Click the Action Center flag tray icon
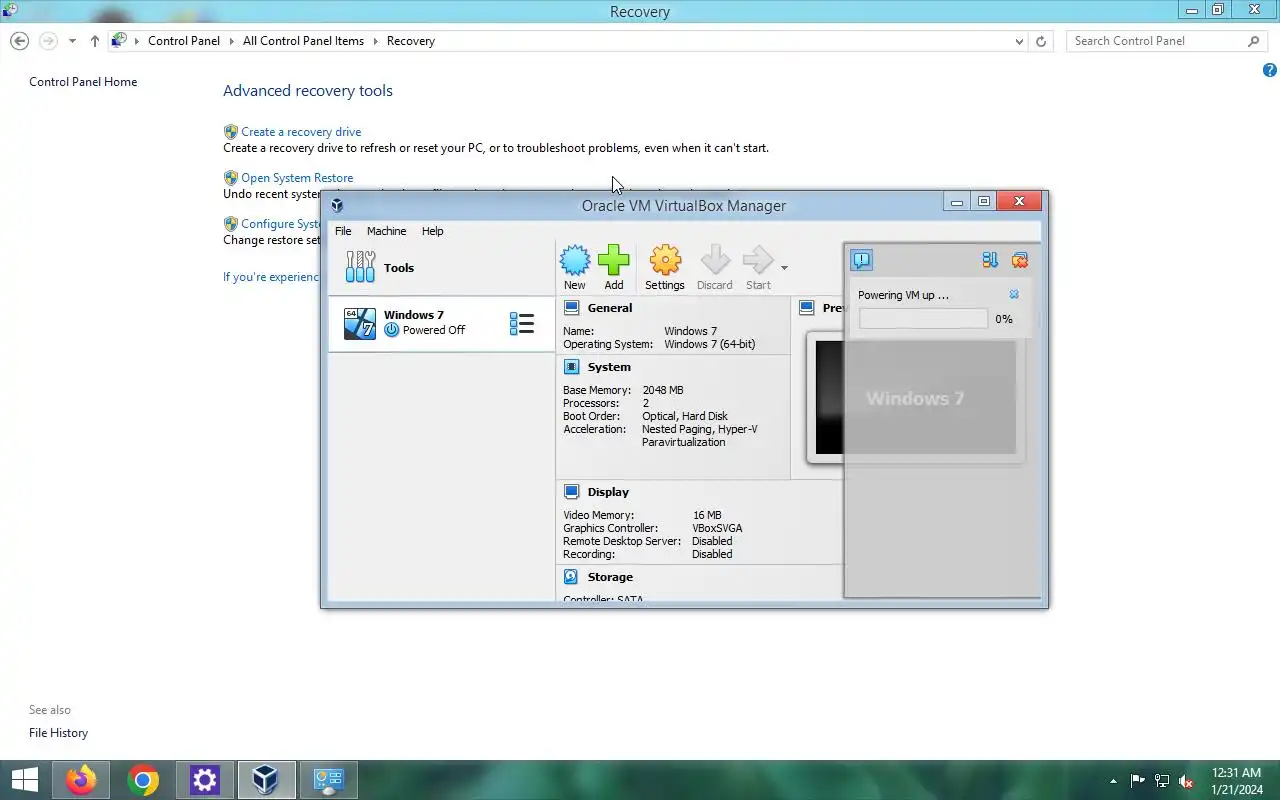The width and height of the screenshot is (1280, 800). (1138, 781)
